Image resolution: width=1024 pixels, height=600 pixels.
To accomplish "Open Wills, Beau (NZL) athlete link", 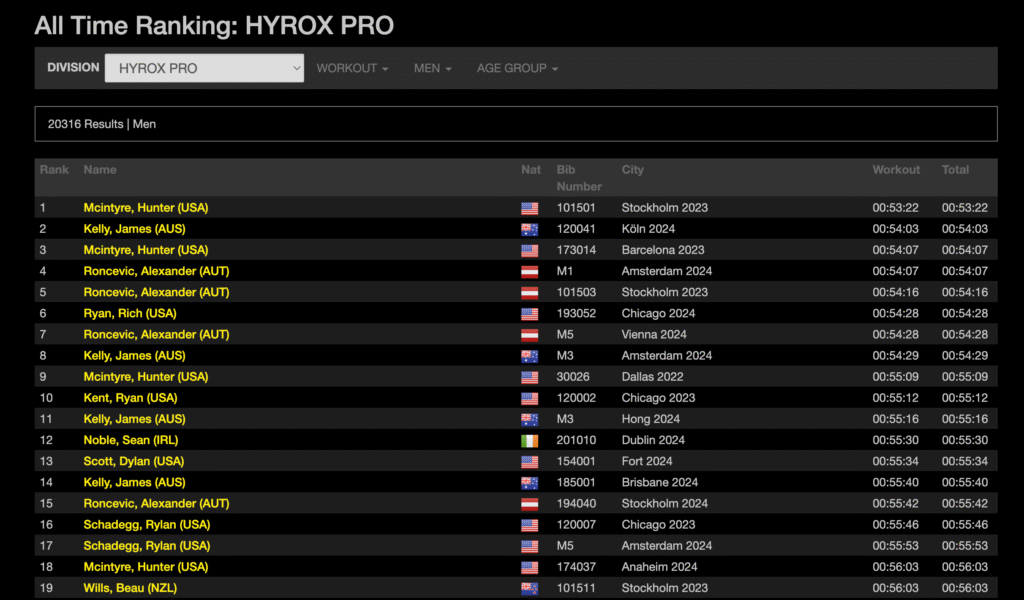I will point(130,588).
